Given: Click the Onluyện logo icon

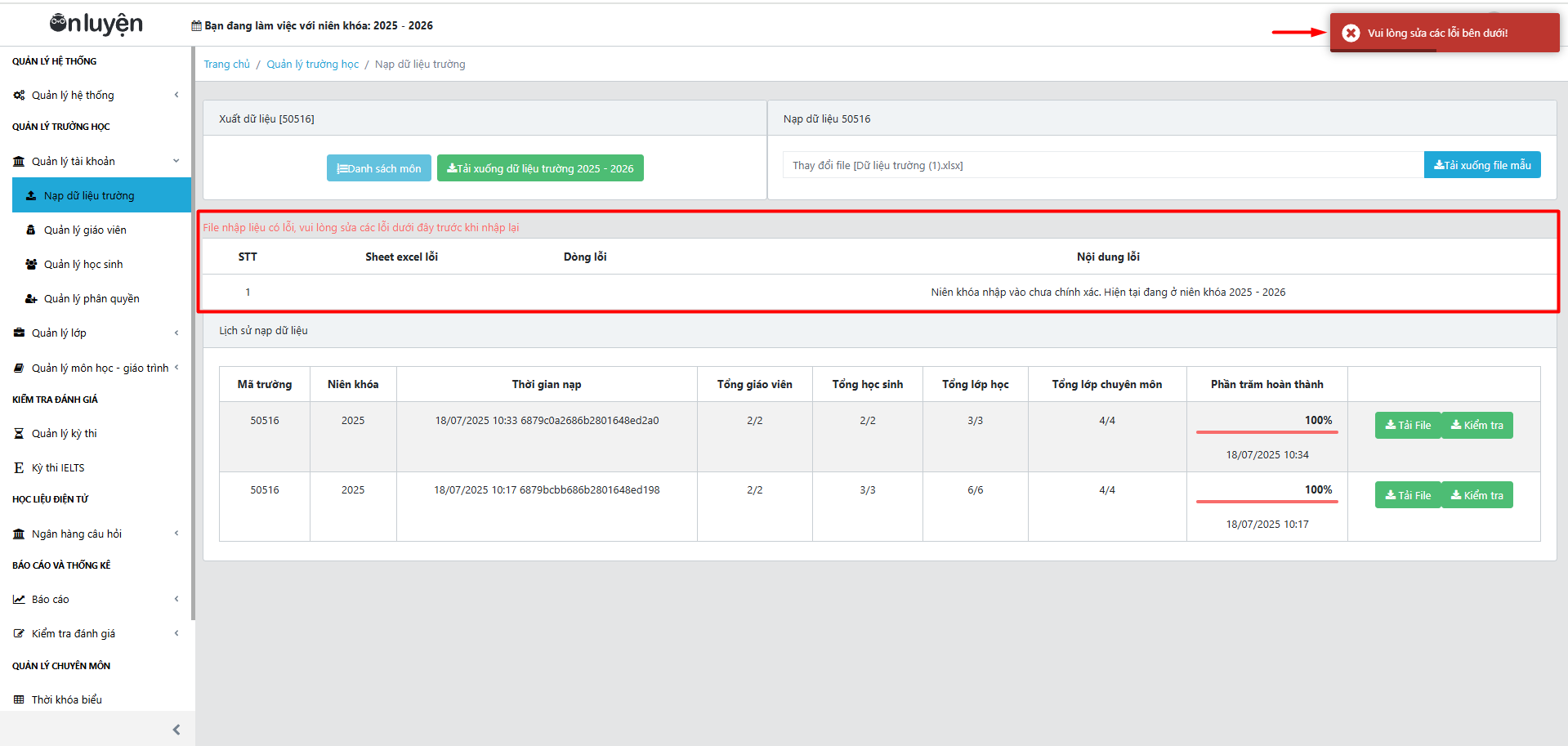Looking at the screenshot, I should click(59, 24).
